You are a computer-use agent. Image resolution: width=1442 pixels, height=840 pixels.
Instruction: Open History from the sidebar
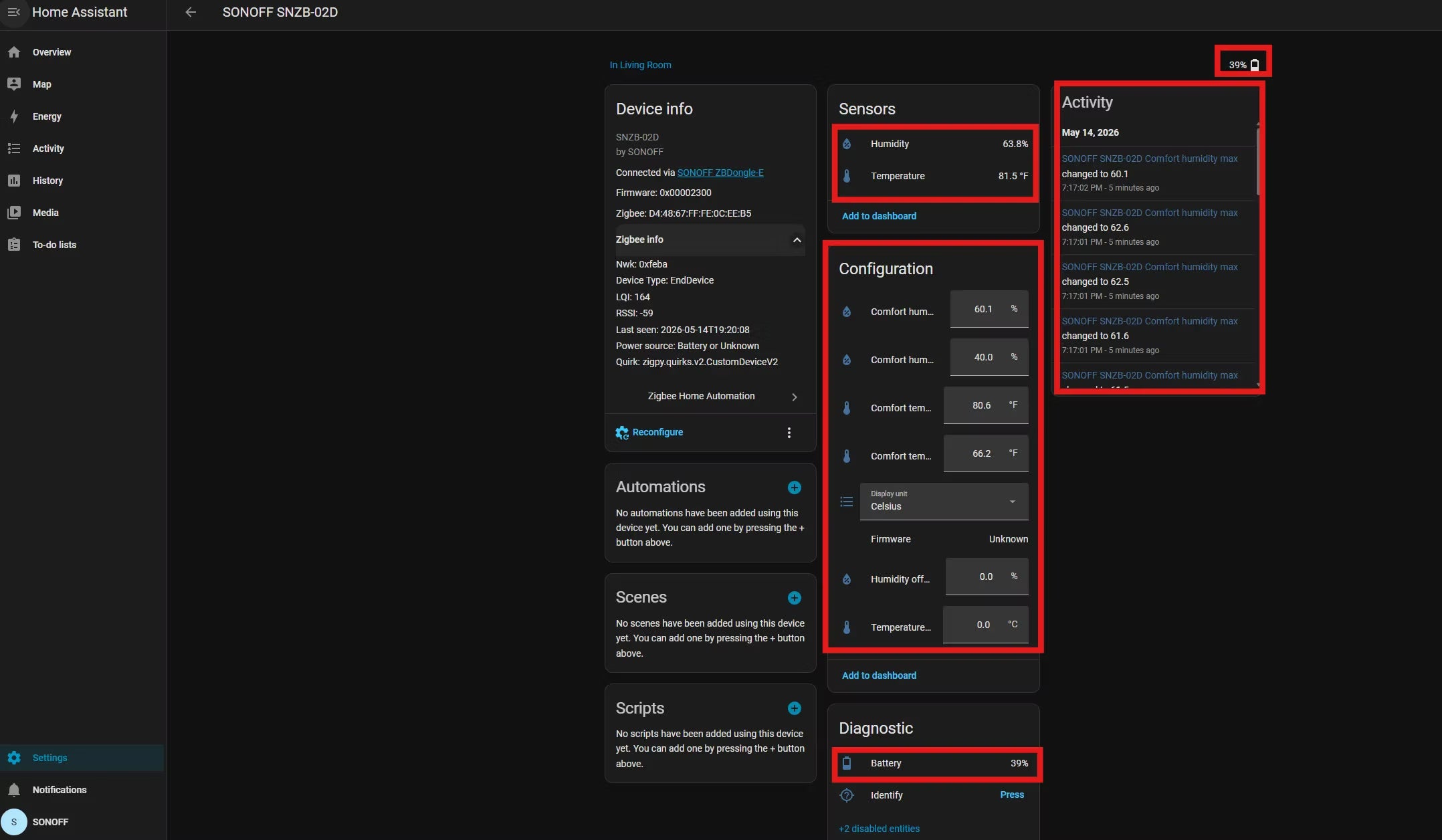47,181
